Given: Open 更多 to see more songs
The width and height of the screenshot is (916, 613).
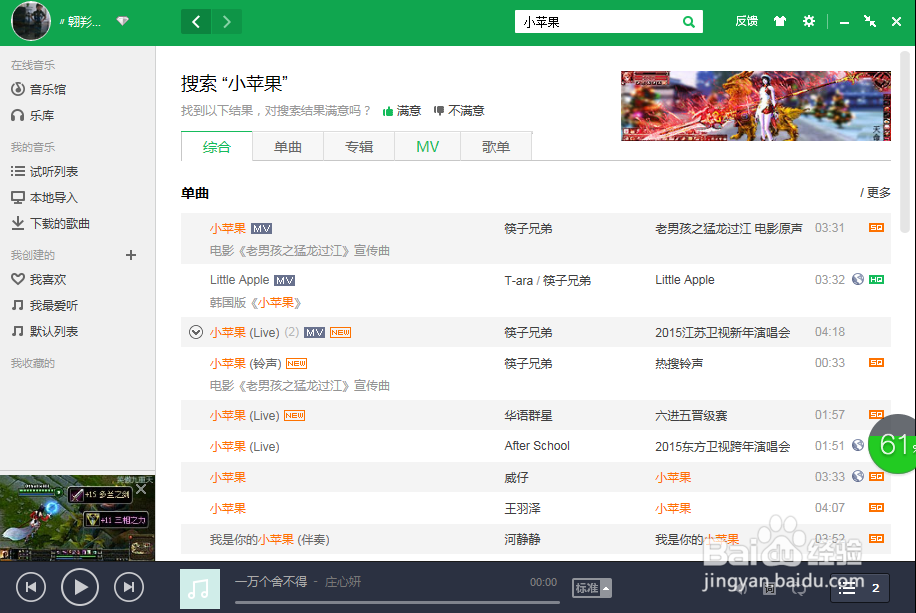Looking at the screenshot, I should point(877,192).
